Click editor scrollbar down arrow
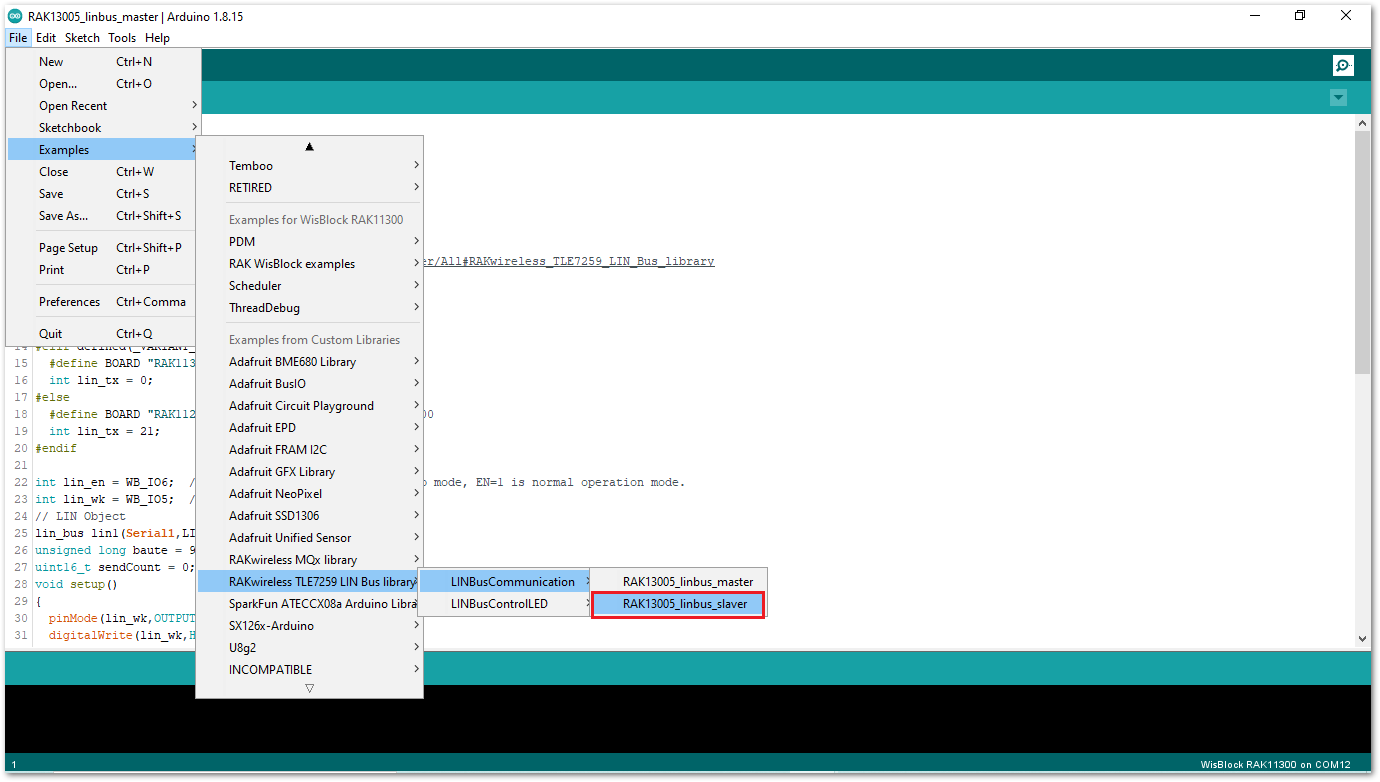The width and height of the screenshot is (1380, 782). coord(1362,638)
